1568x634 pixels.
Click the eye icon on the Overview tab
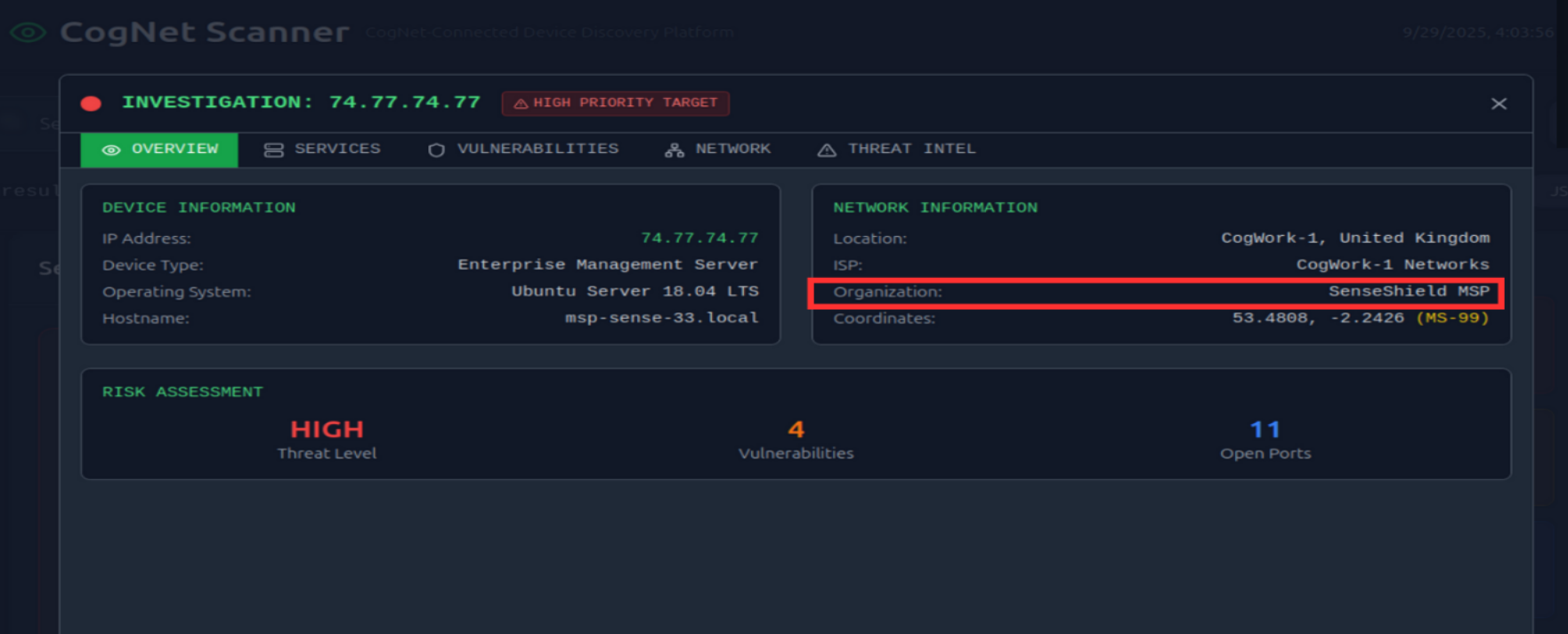pos(111,150)
